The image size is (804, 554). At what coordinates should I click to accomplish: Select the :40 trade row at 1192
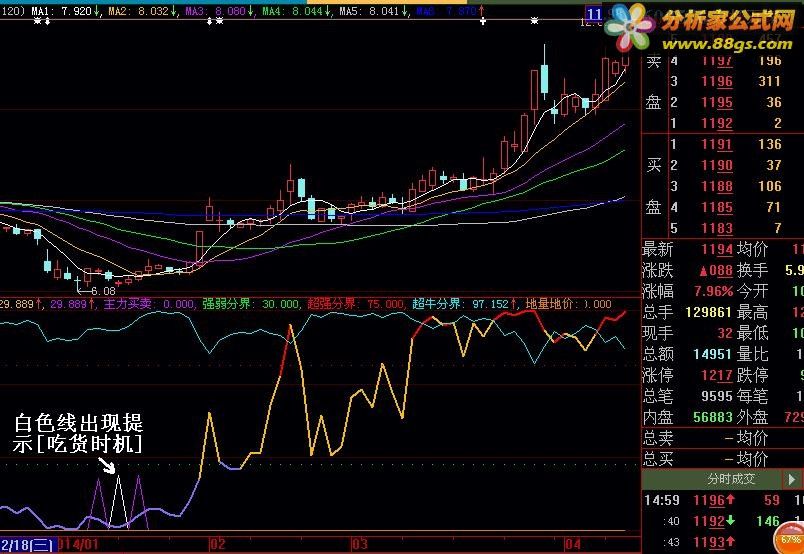pyautogui.click(x=723, y=521)
